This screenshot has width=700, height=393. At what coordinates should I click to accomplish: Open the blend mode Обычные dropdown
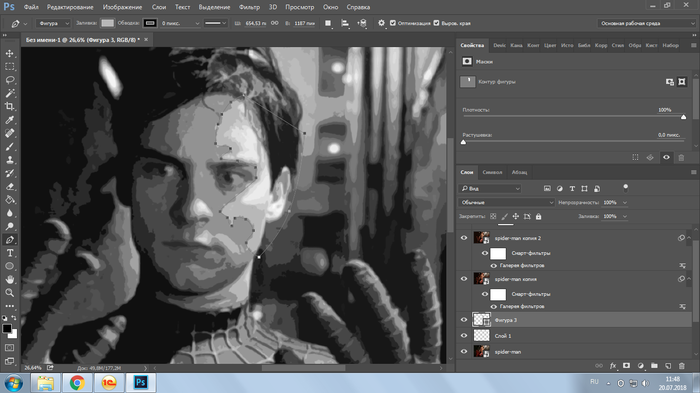click(507, 202)
